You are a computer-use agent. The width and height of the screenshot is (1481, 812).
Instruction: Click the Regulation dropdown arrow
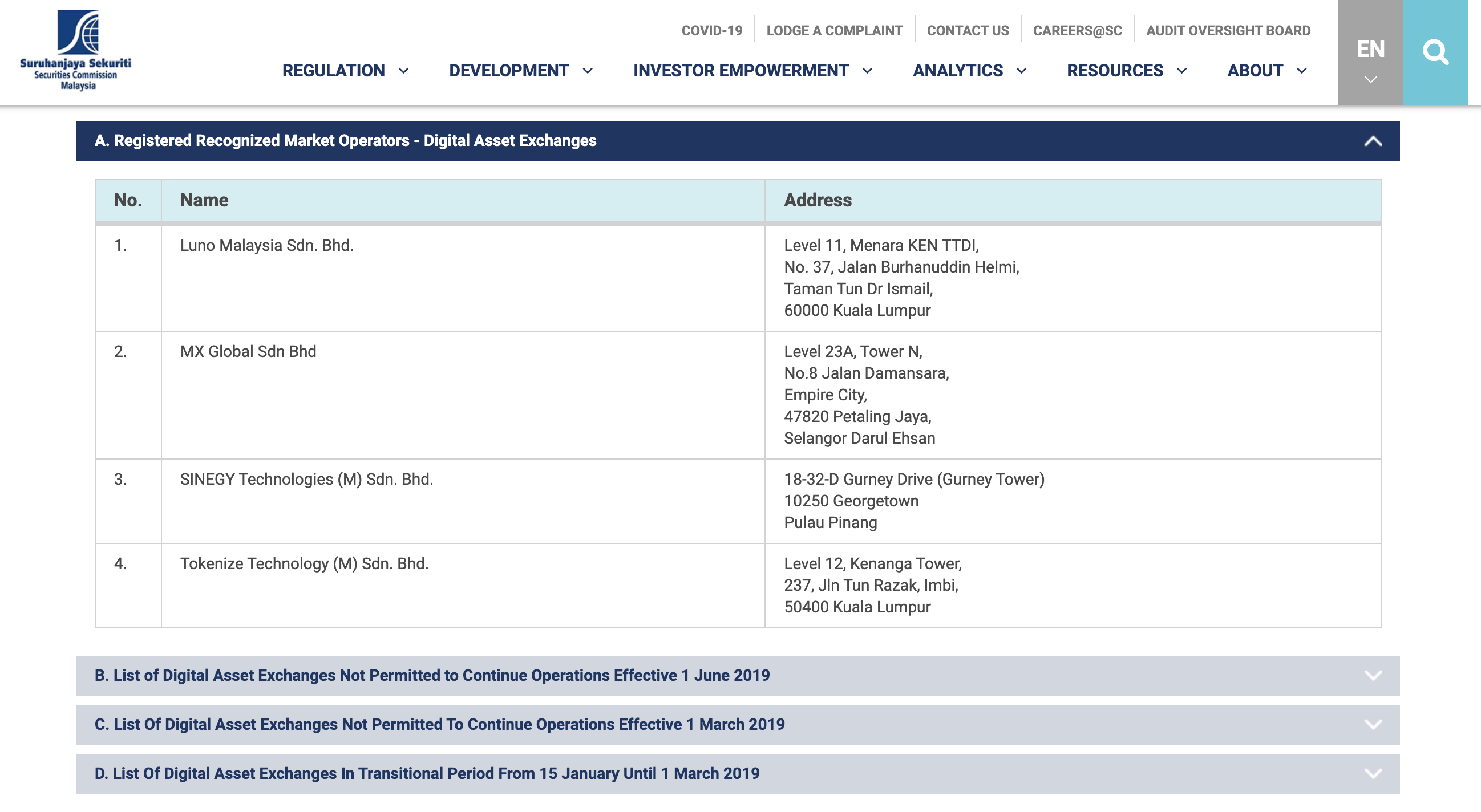[403, 71]
